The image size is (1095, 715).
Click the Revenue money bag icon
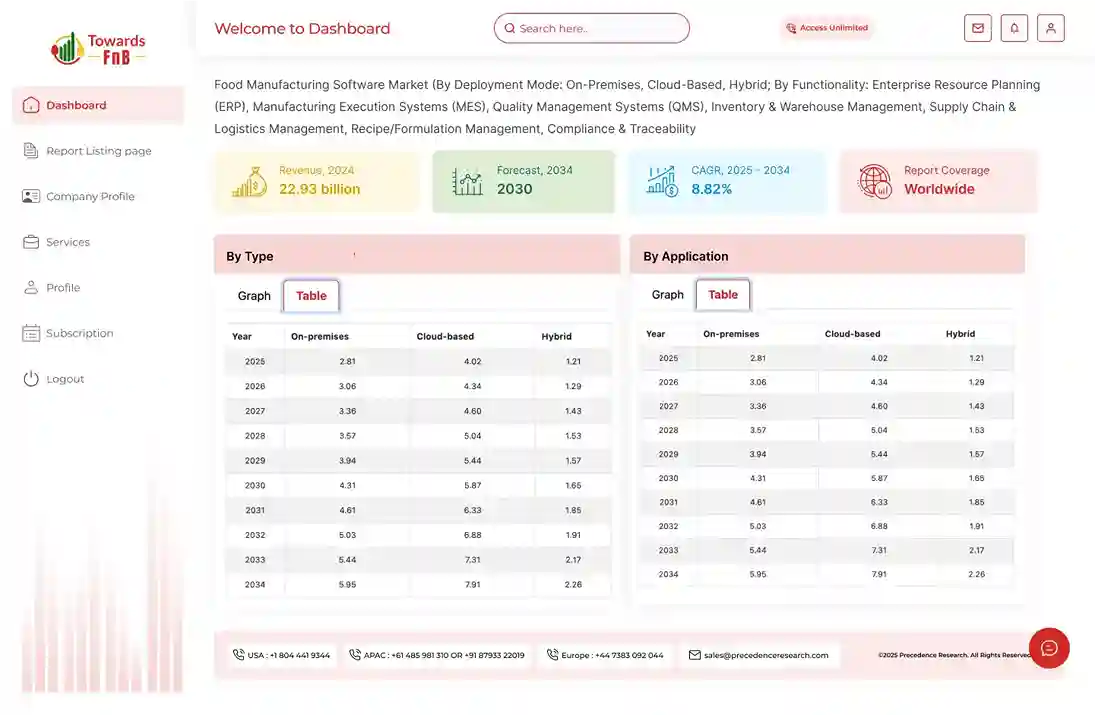click(249, 181)
